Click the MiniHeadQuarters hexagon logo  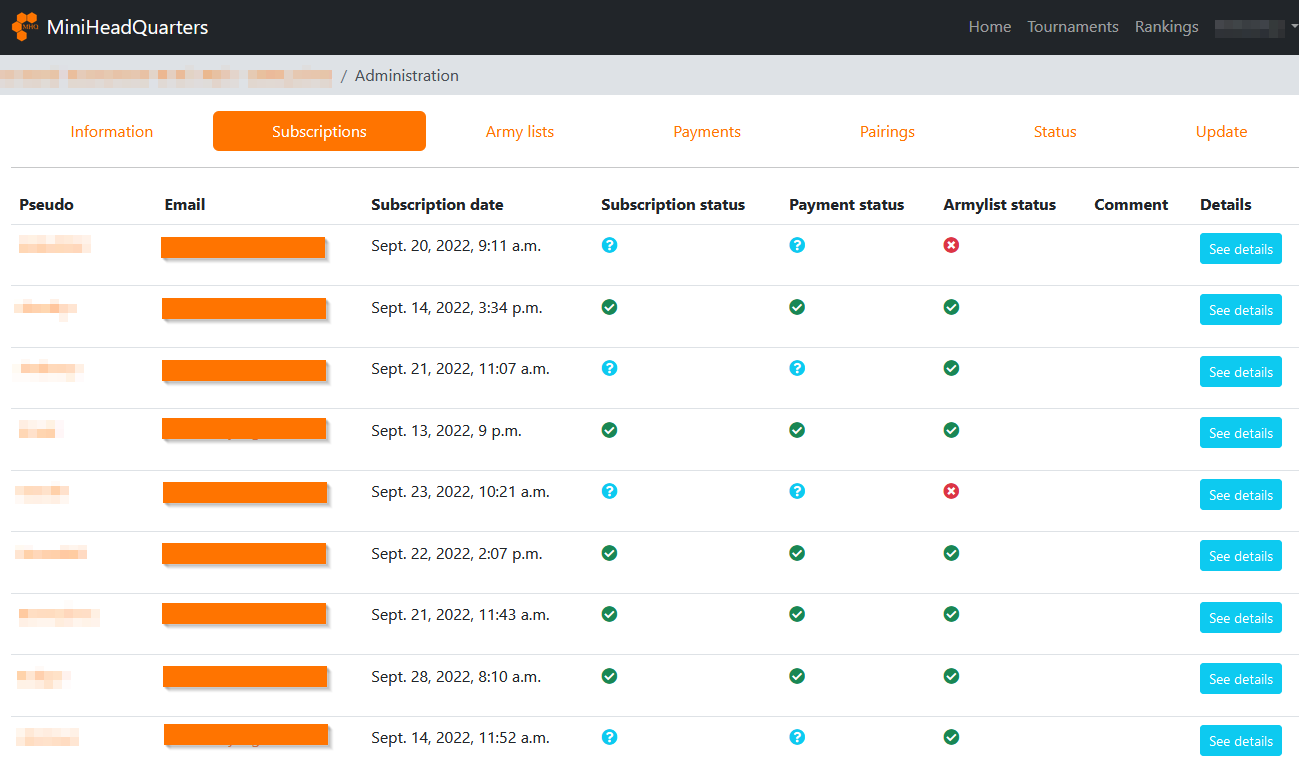(x=26, y=27)
